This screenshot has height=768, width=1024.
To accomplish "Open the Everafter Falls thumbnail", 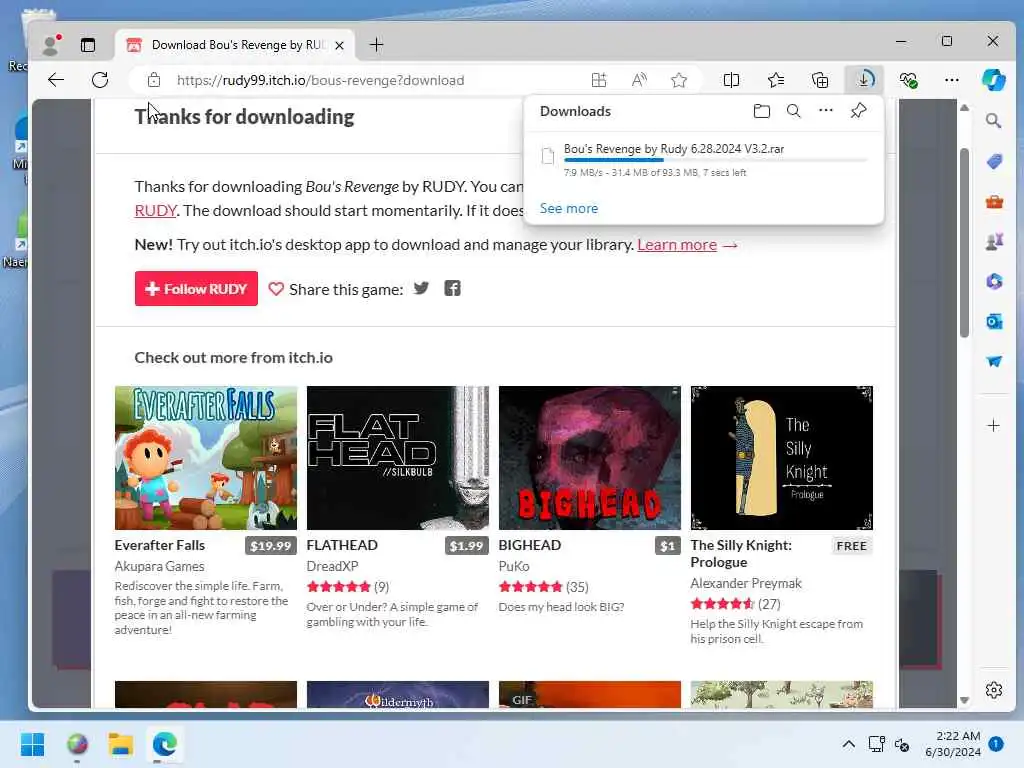I will pos(206,458).
